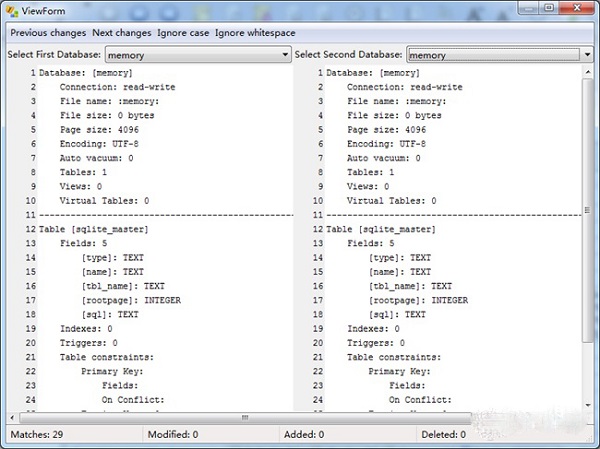Toggle the Ignore whitespace option
This screenshot has width=600, height=449.
click(255, 33)
